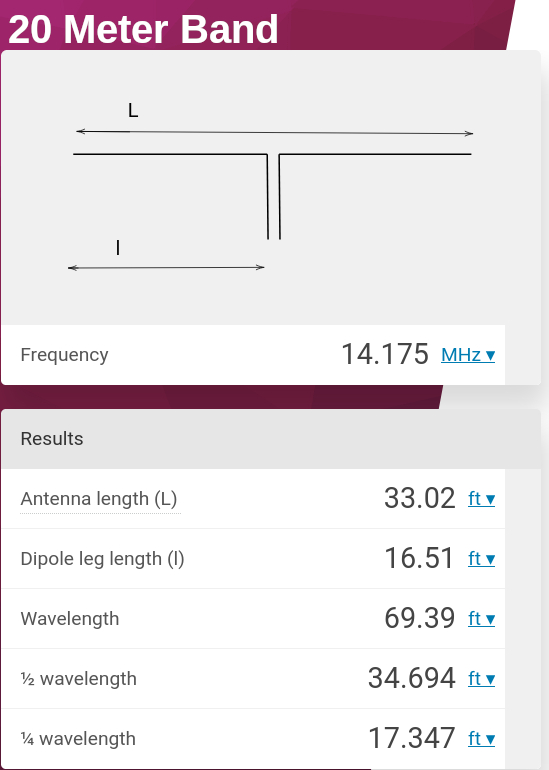Open ¼ wavelength ft unit dropdown
This screenshot has height=770, width=549.
pyautogui.click(x=481, y=738)
